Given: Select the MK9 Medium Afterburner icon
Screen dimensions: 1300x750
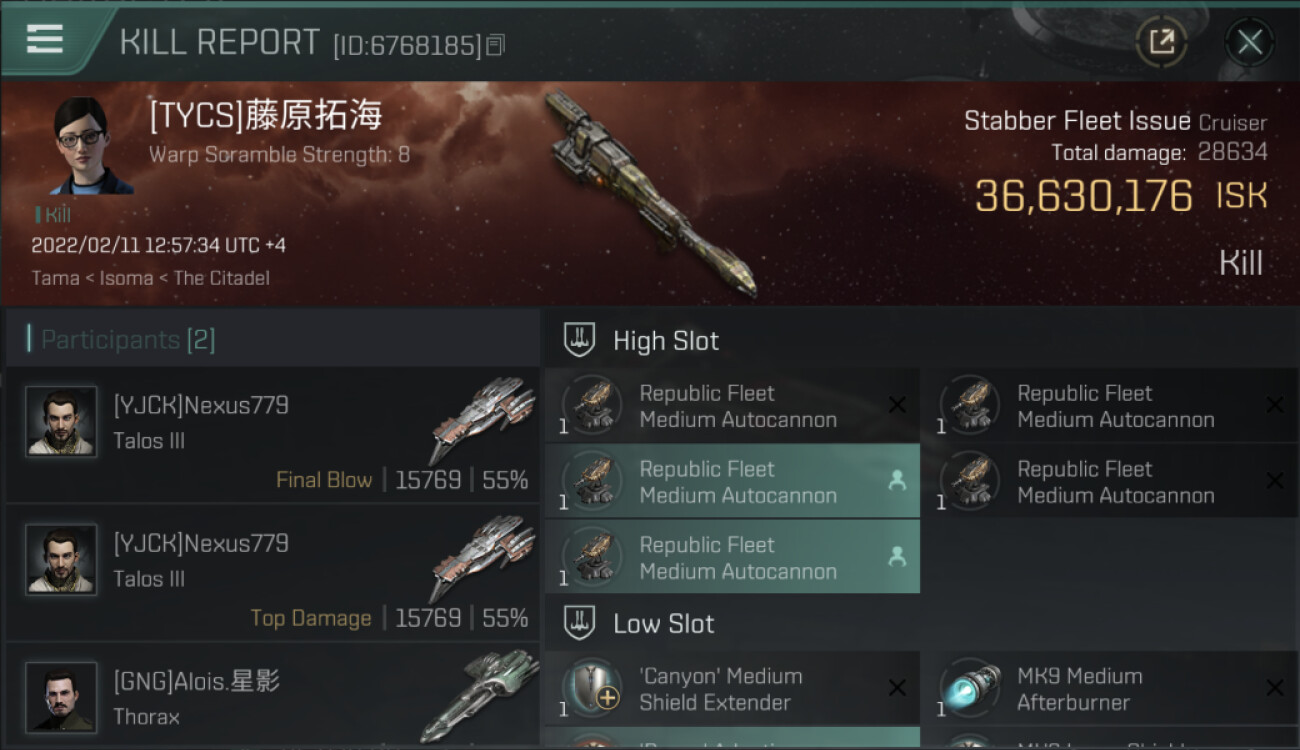Looking at the screenshot, I should click(970, 689).
